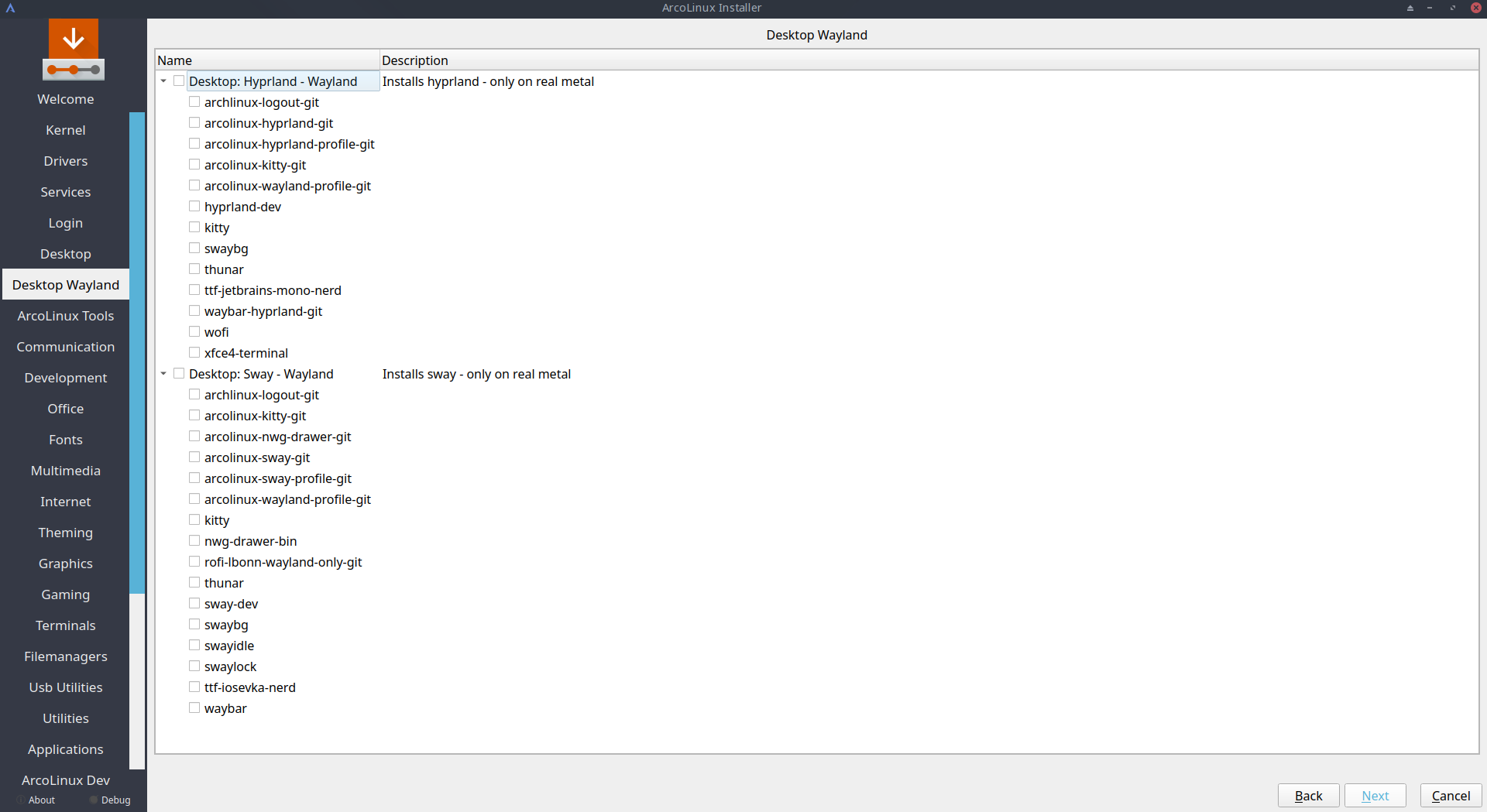
Task: Select the Applications step
Action: click(66, 749)
